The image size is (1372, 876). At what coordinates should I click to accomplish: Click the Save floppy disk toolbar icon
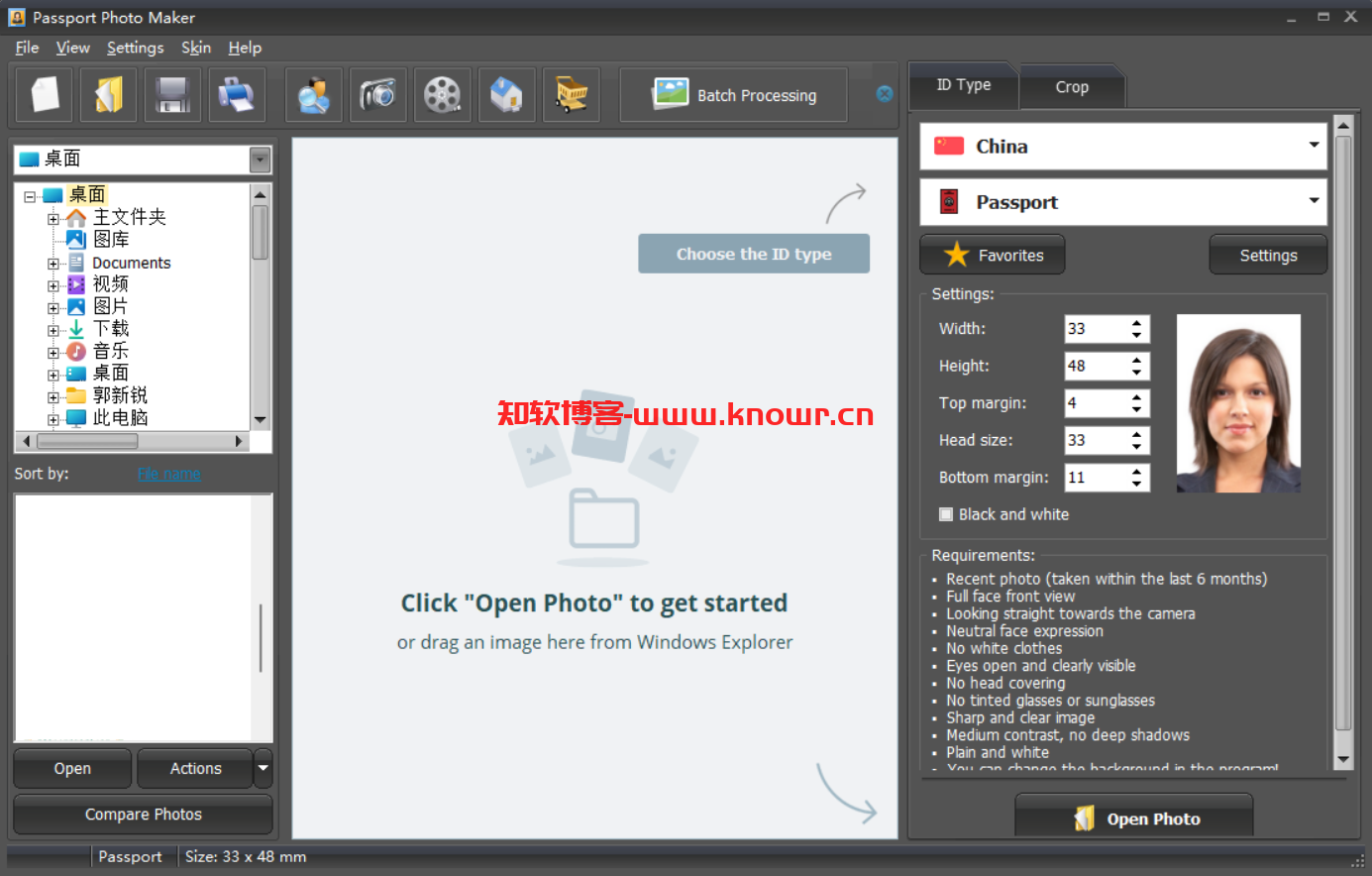172,95
